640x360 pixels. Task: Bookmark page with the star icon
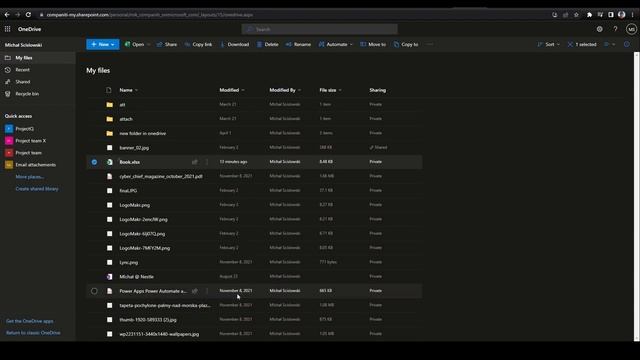[x=576, y=15]
